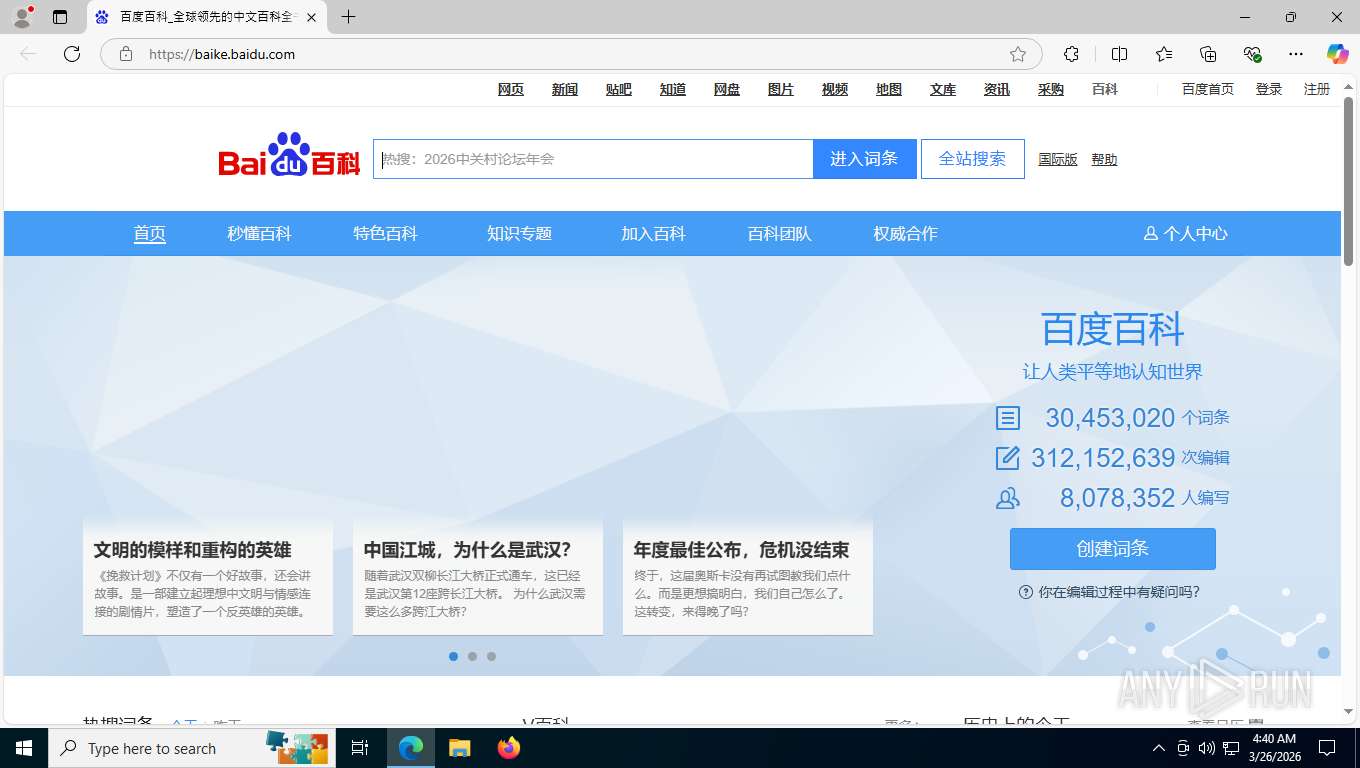Open 资讯 from the top navigation
Screen dimensions: 1360x768
[x=997, y=89]
